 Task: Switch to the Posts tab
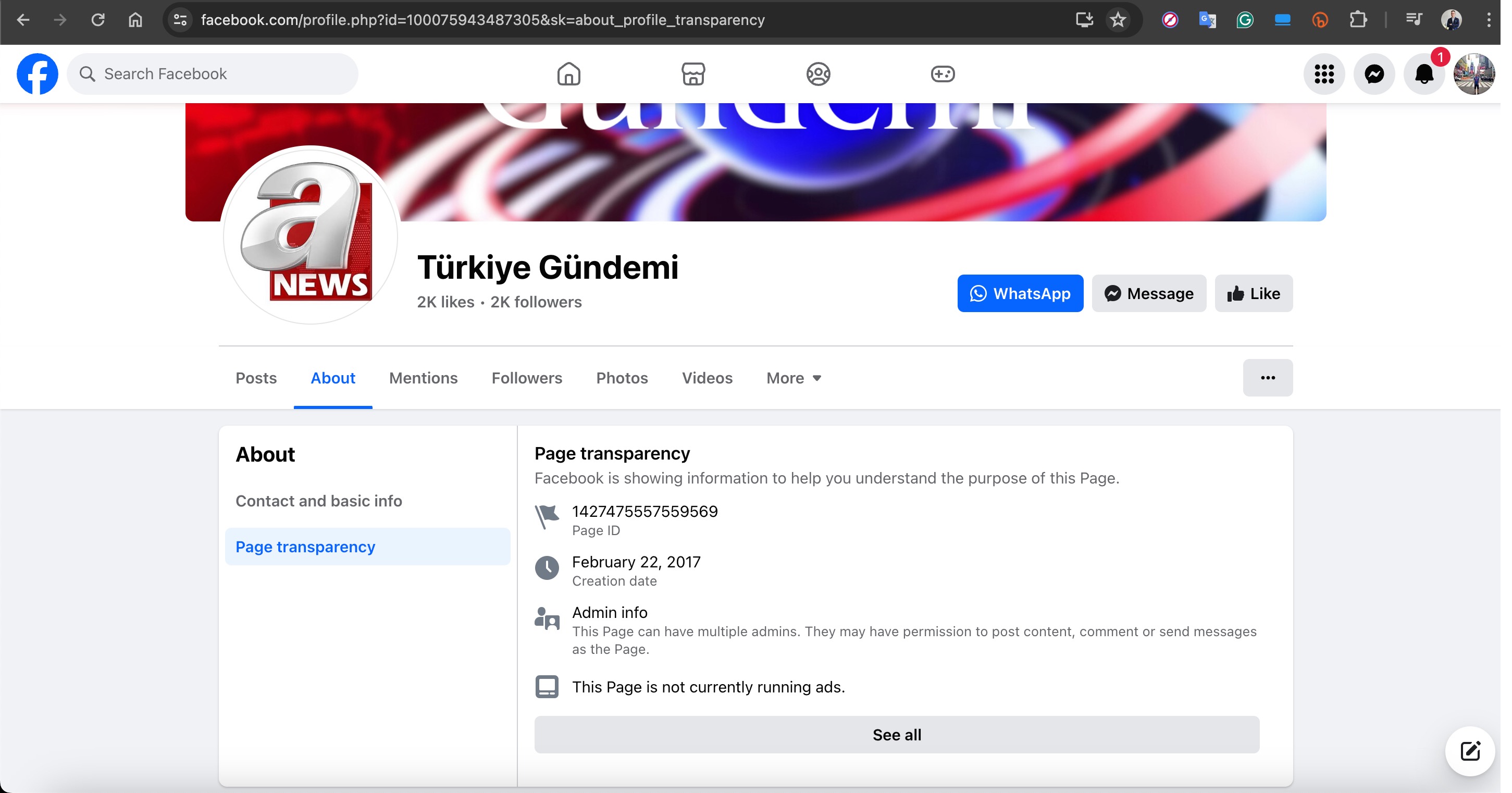256,378
